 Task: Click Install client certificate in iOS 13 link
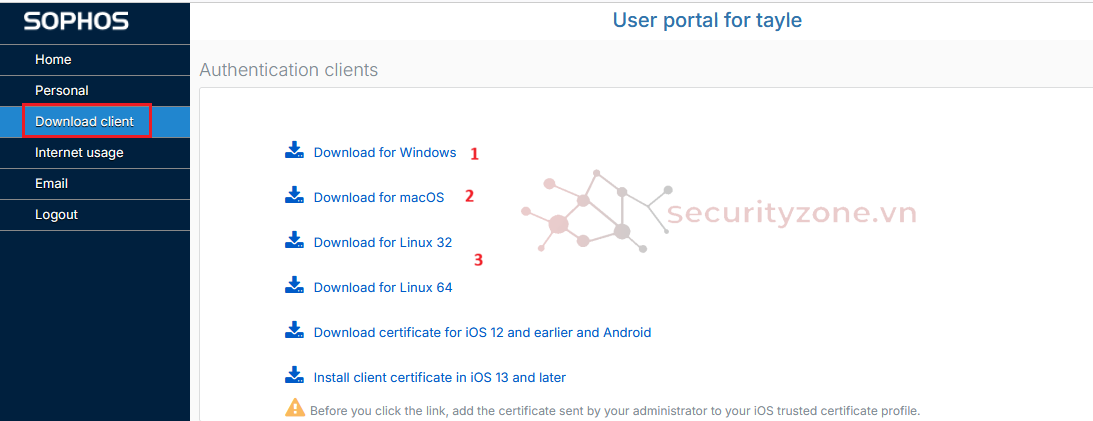440,378
